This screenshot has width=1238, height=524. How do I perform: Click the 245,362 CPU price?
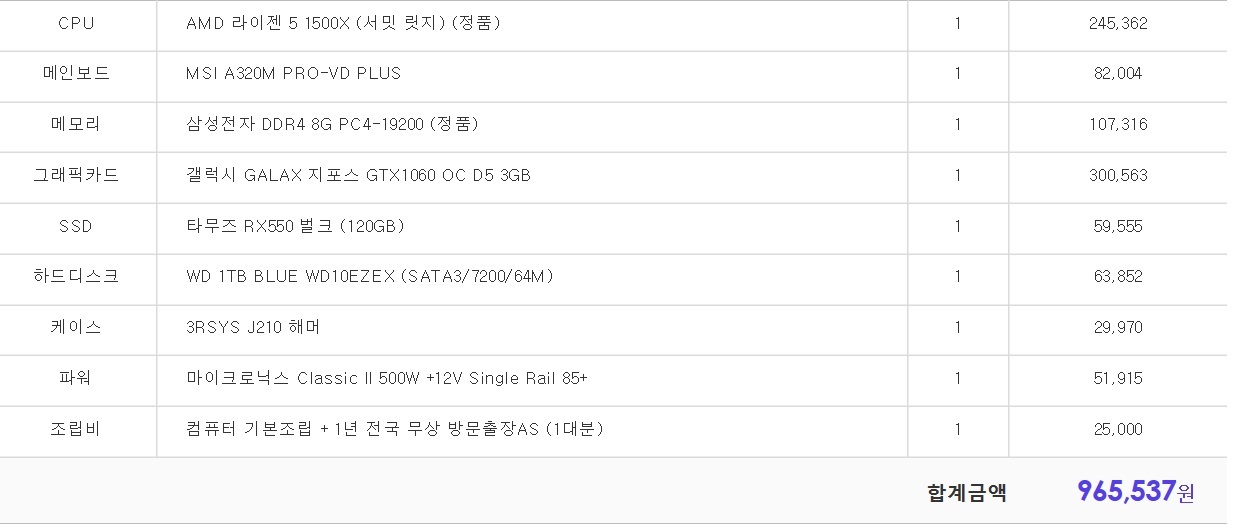click(1118, 23)
